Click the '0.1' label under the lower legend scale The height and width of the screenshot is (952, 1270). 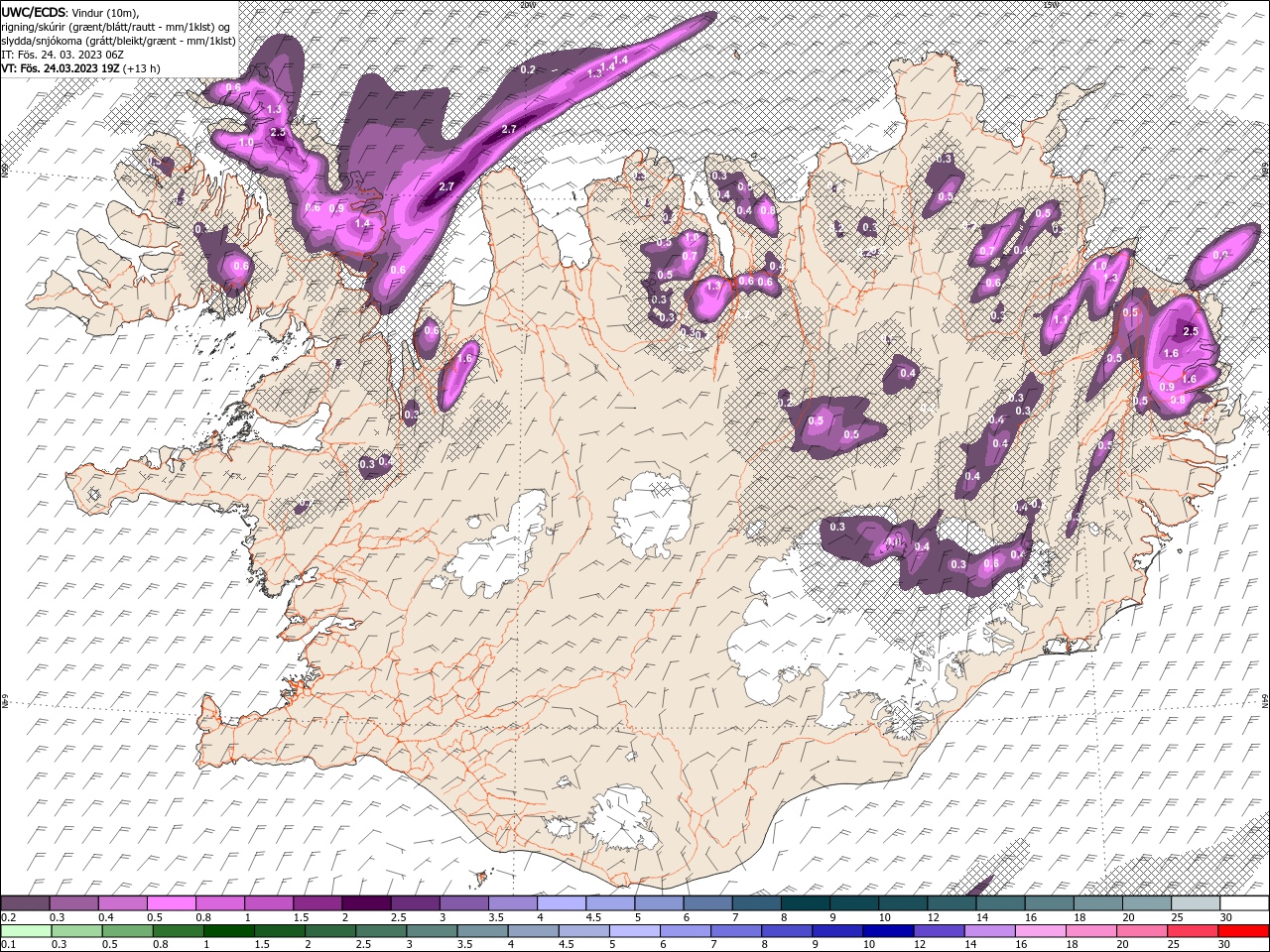pos(8,945)
